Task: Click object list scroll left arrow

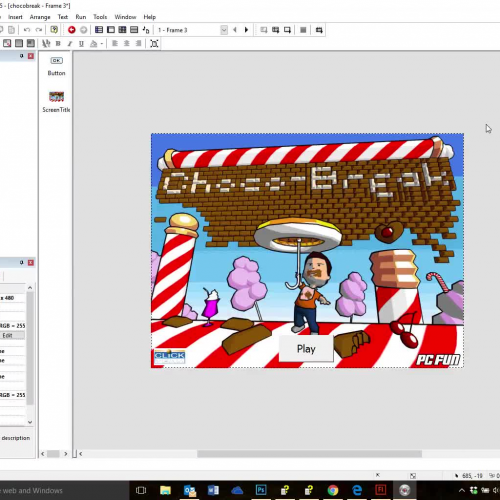Action: (43, 454)
